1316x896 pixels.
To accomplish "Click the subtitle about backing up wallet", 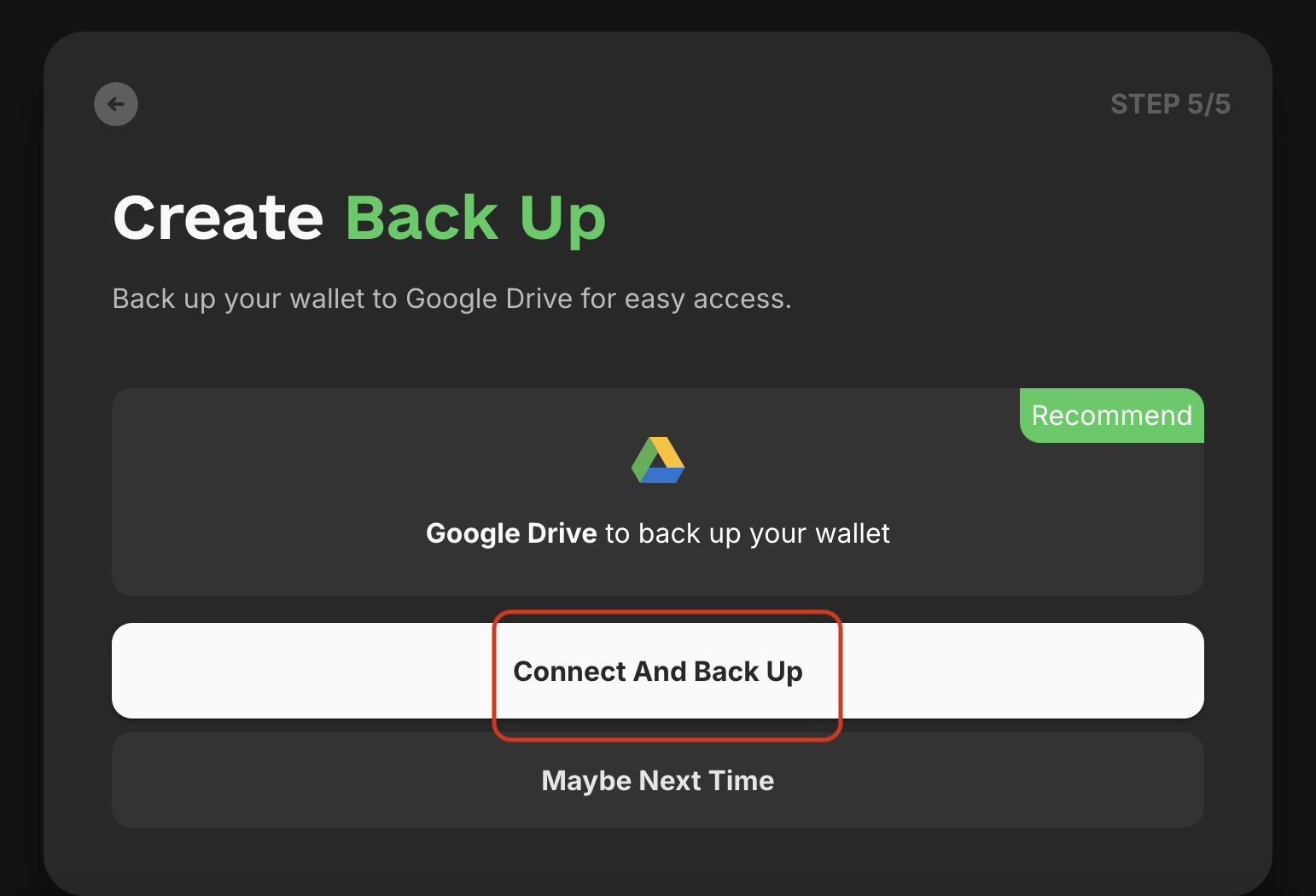I will pyautogui.click(x=451, y=299).
